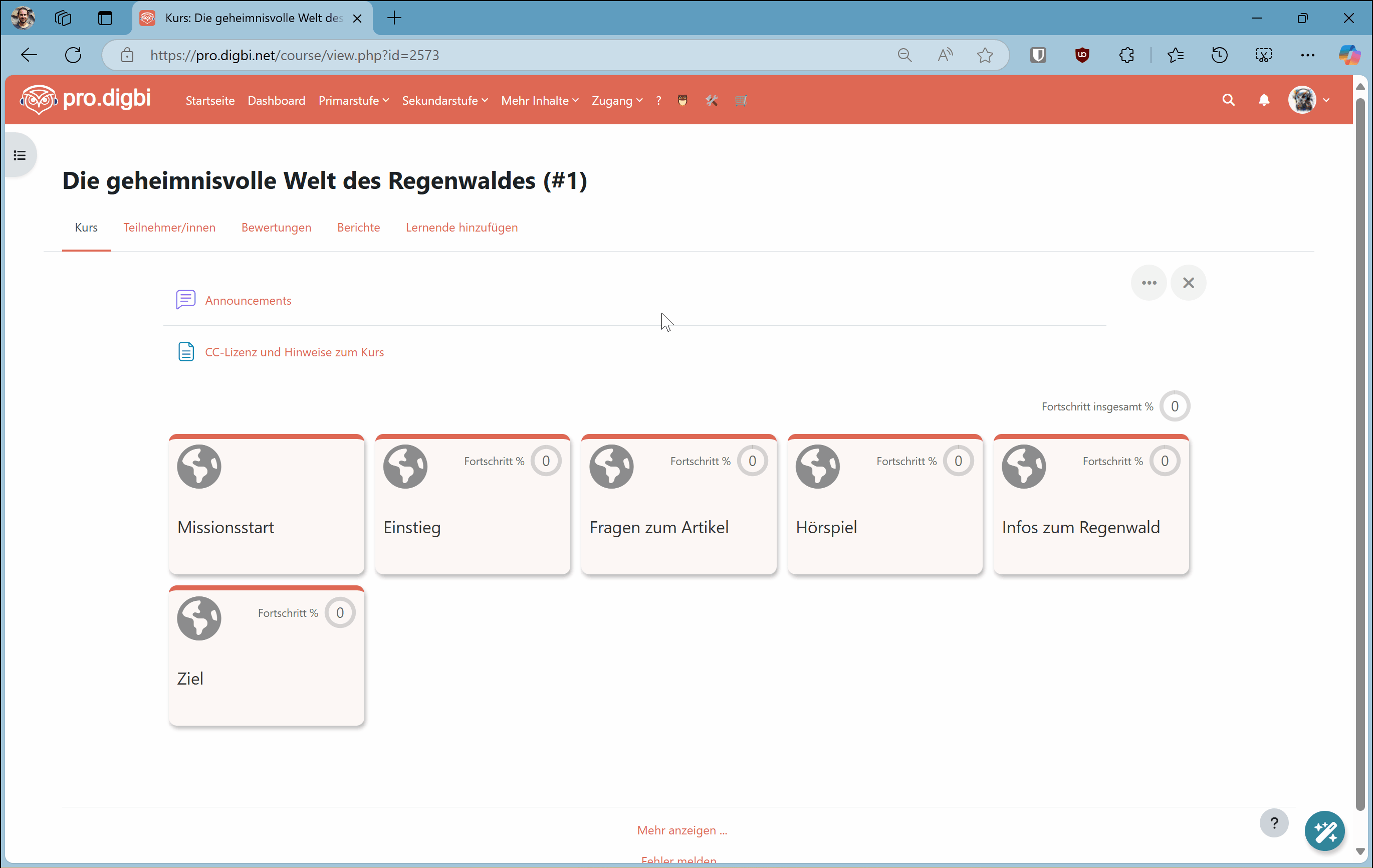This screenshot has height=868, width=1373.
Task: Open the site search magnifier icon
Action: tap(1228, 100)
